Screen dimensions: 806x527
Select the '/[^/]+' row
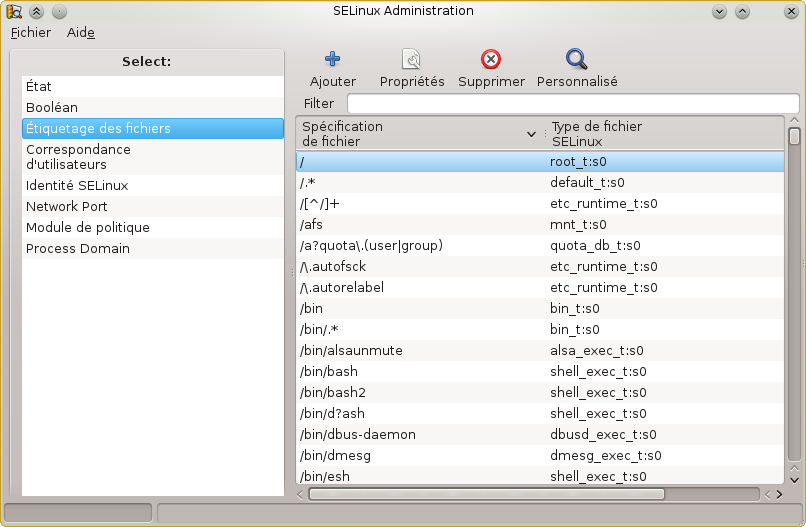click(x=540, y=204)
